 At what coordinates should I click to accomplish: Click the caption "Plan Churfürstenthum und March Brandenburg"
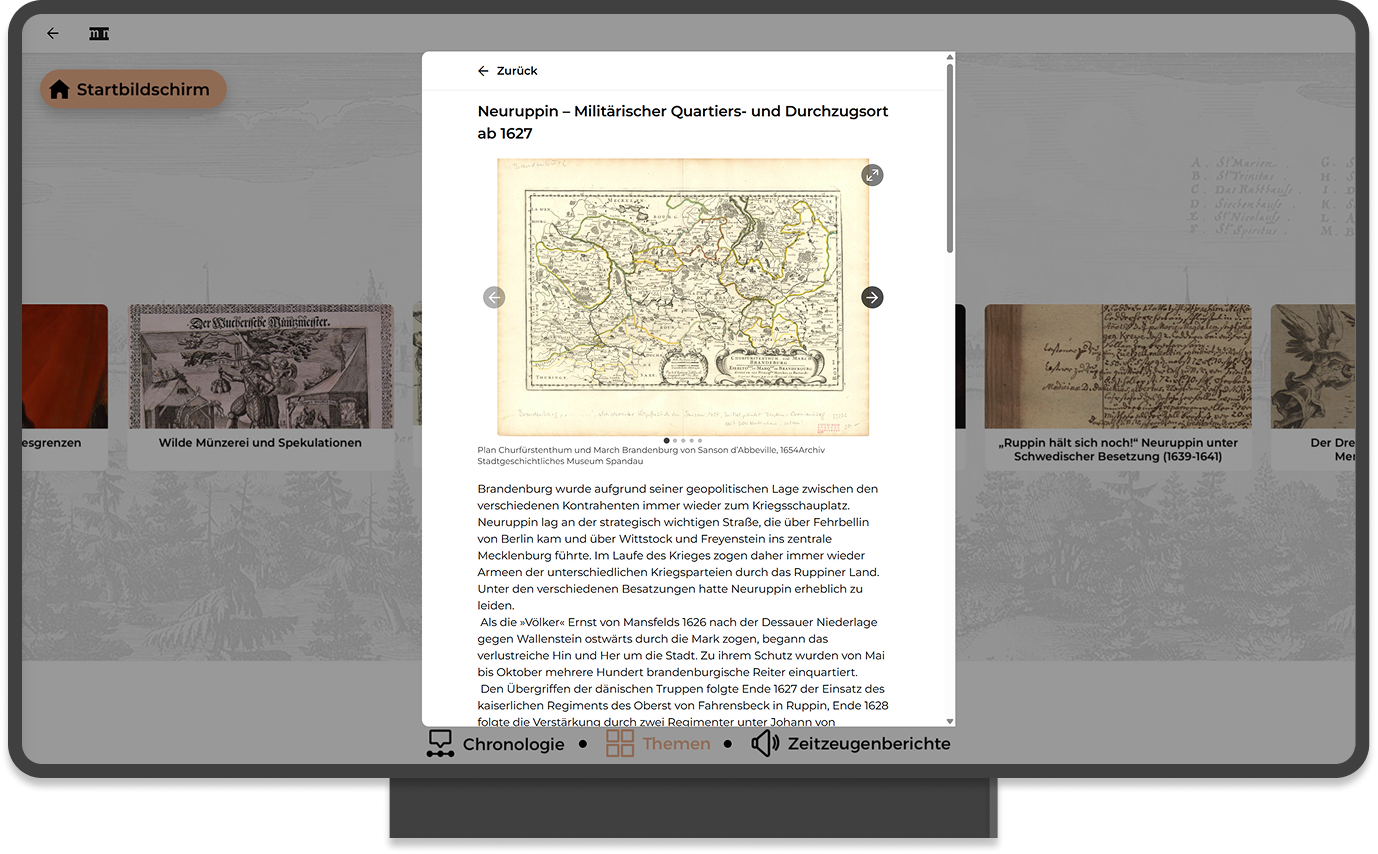pyautogui.click(x=652, y=455)
